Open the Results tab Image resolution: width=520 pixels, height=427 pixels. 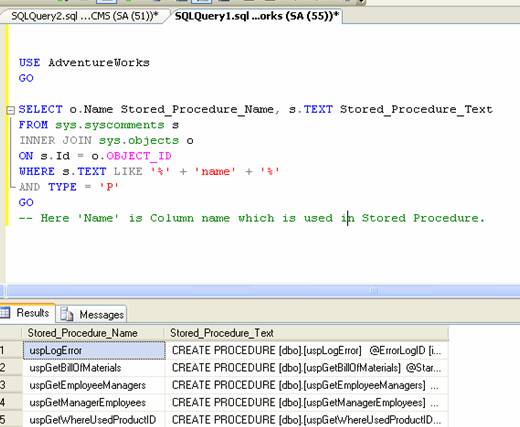coord(27,313)
